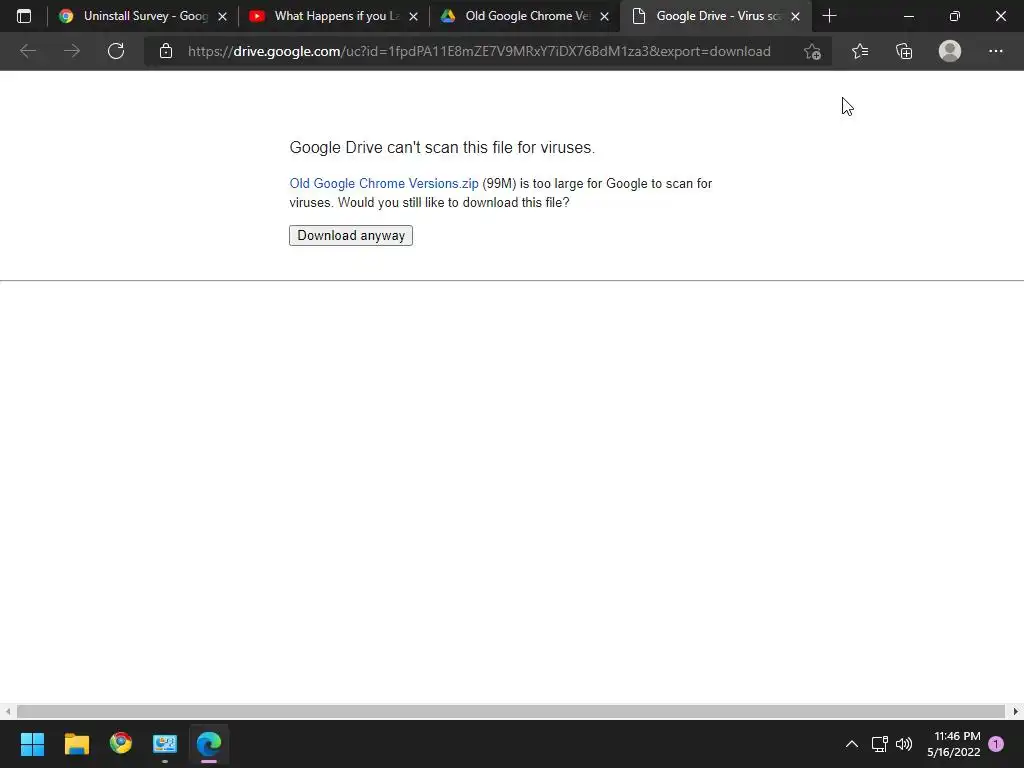Switch to Old Google Chrome Versions tab

point(524,16)
